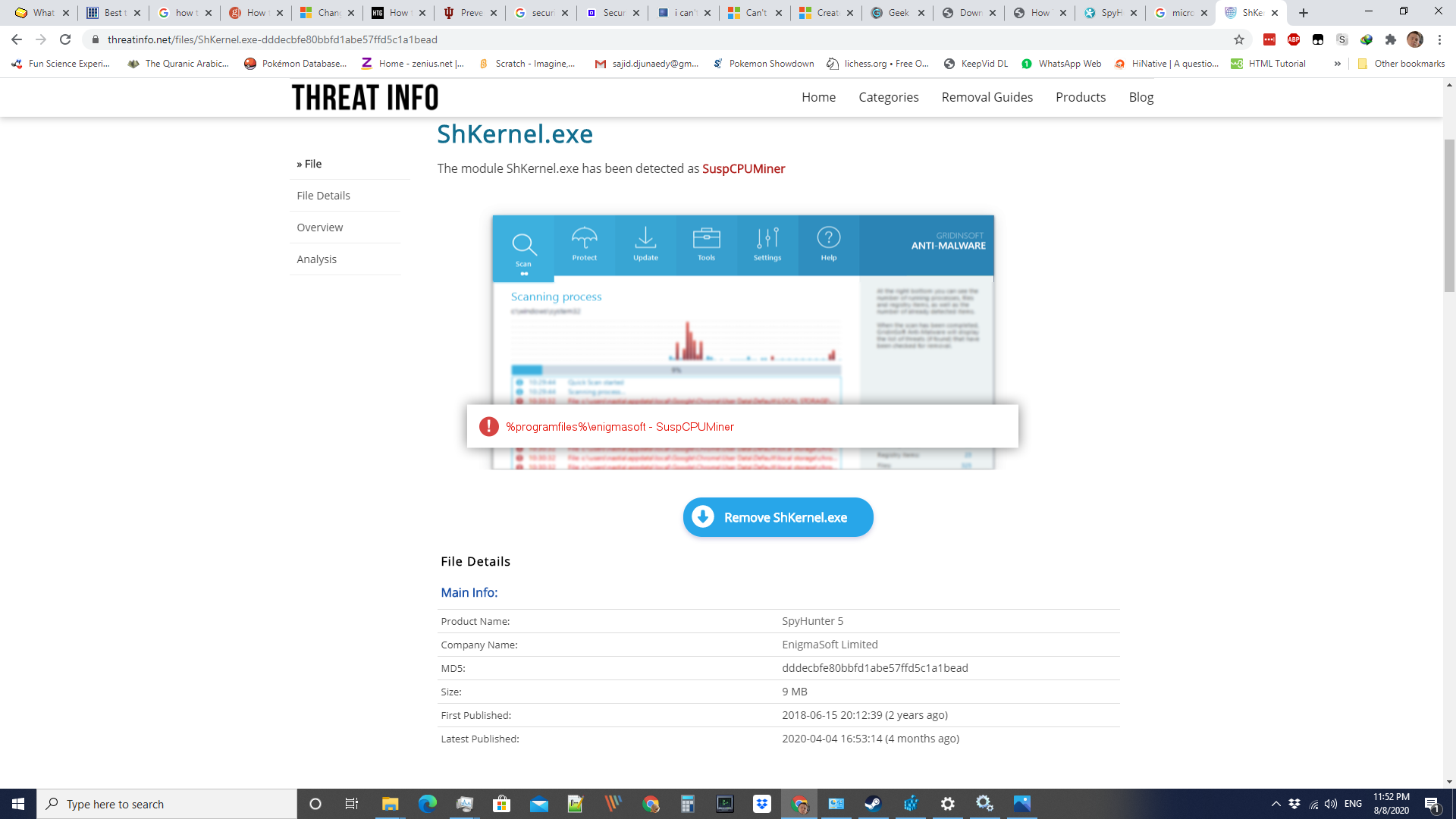Show hidden system tray icons

1276,804
